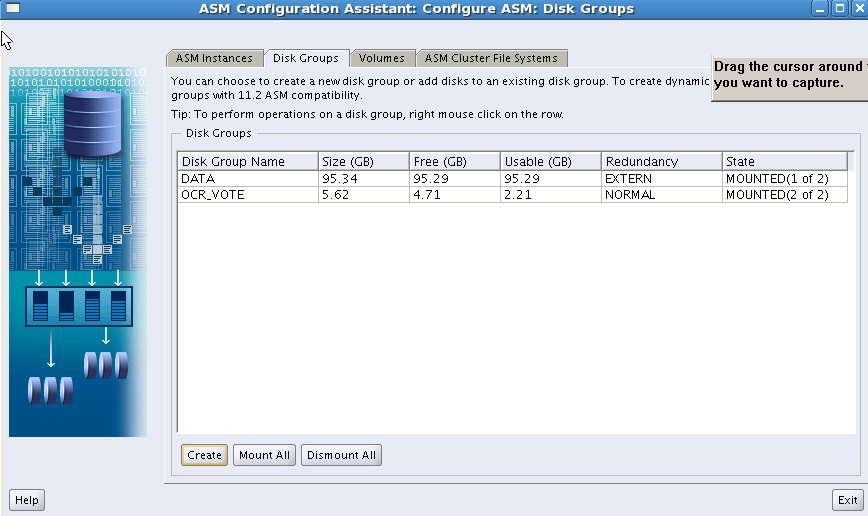
Task: Select the Disk Groups tab
Action: coord(306,58)
